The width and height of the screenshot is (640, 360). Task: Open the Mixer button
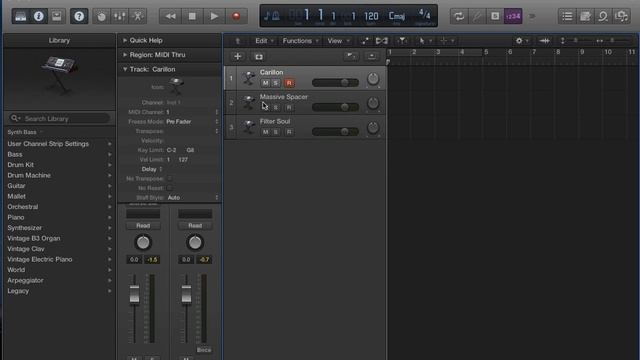pos(120,16)
